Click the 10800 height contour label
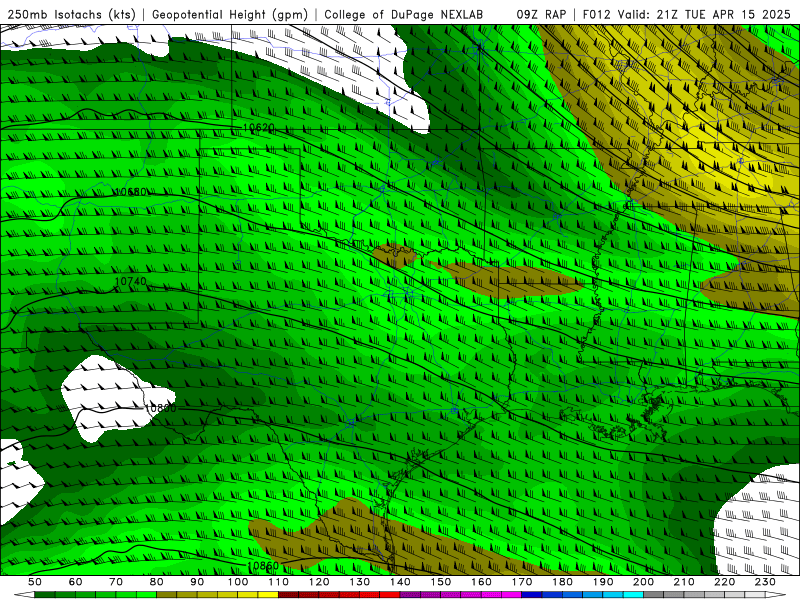The width and height of the screenshot is (800, 600). point(160,408)
